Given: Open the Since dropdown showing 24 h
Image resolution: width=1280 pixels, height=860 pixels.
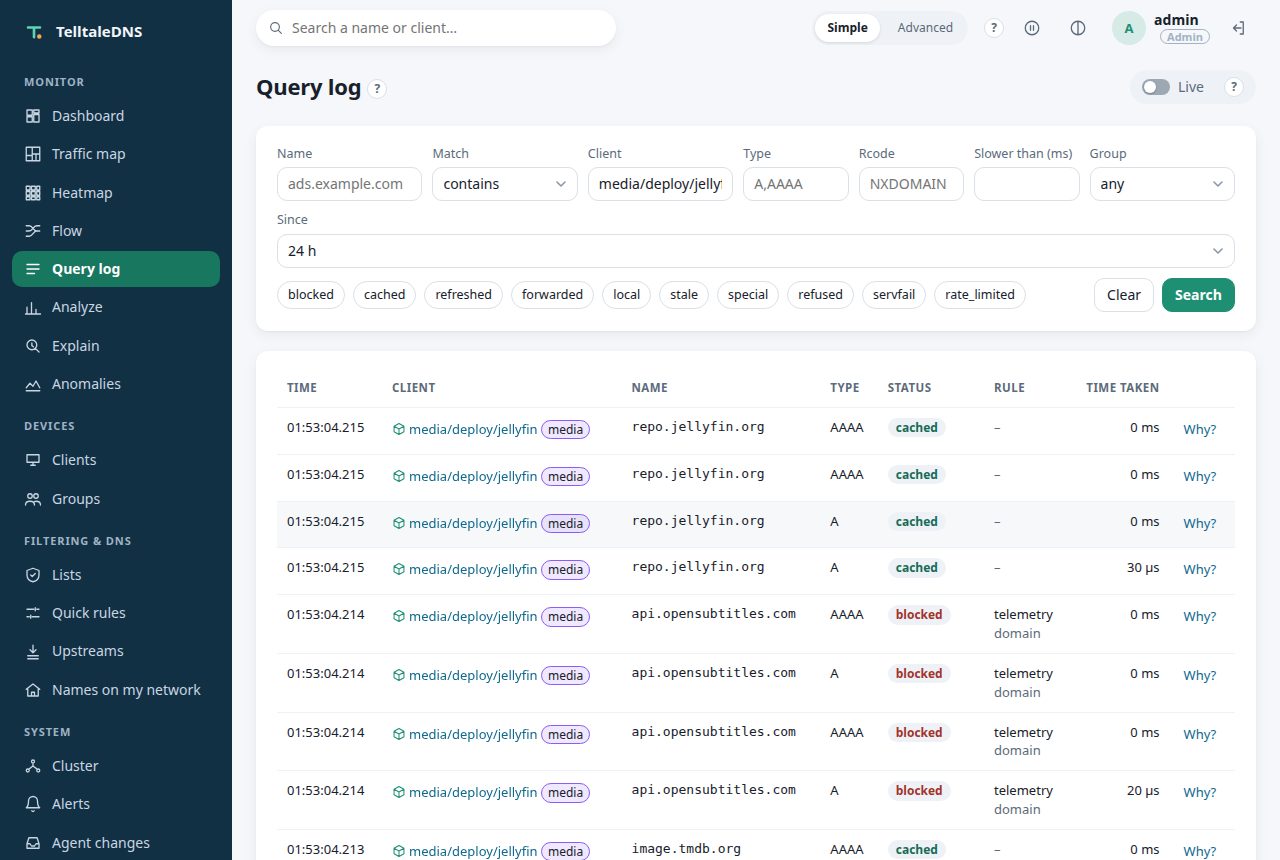Looking at the screenshot, I should pyautogui.click(x=756, y=251).
